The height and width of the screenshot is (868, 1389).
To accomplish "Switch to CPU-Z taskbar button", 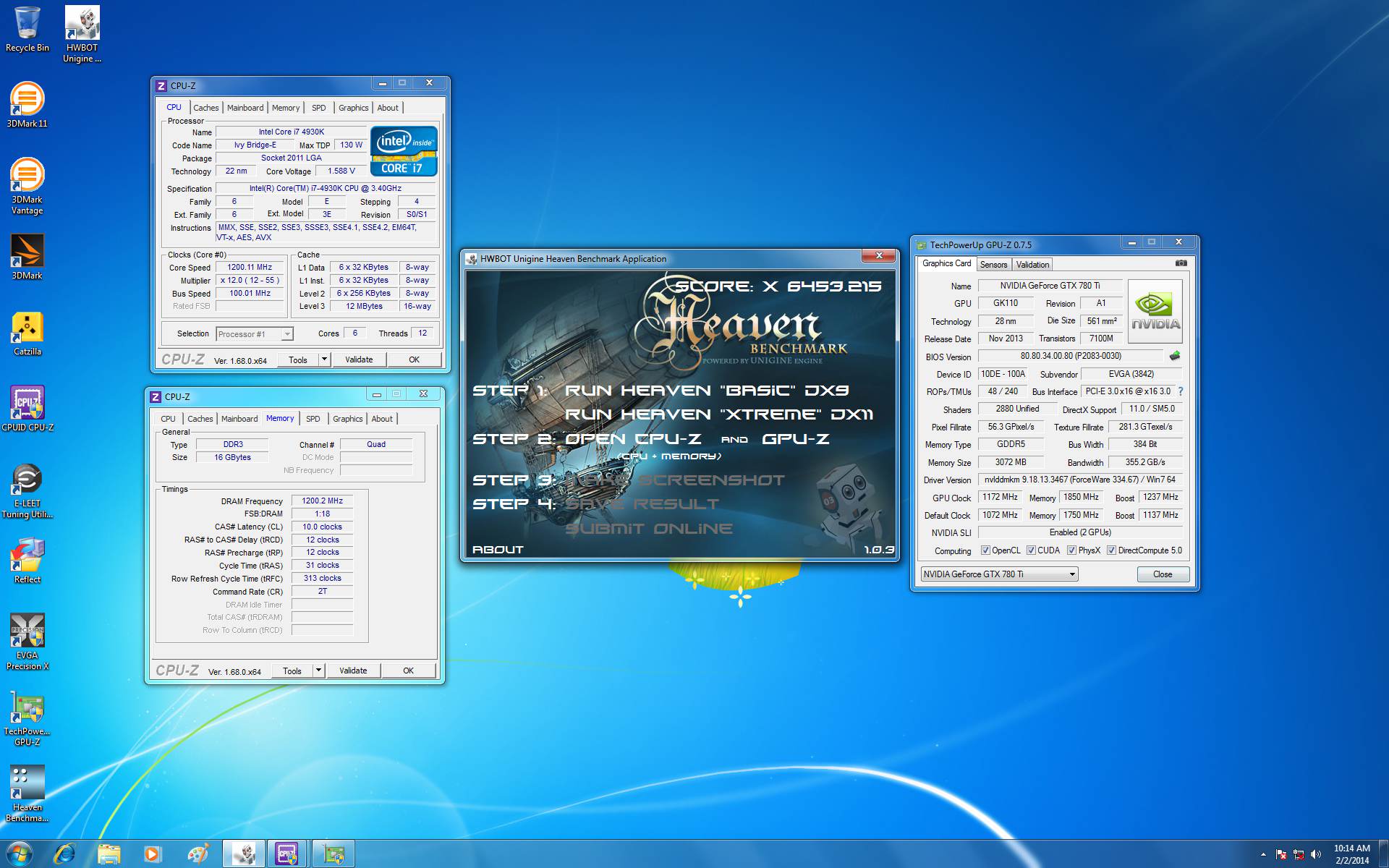I will coord(288,854).
